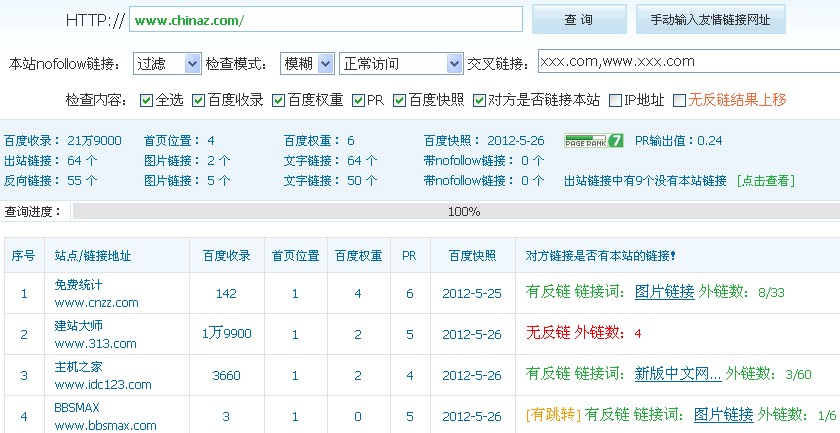840x433 pixels.
Task: Open the BBSMAX site link
Action: 77,408
